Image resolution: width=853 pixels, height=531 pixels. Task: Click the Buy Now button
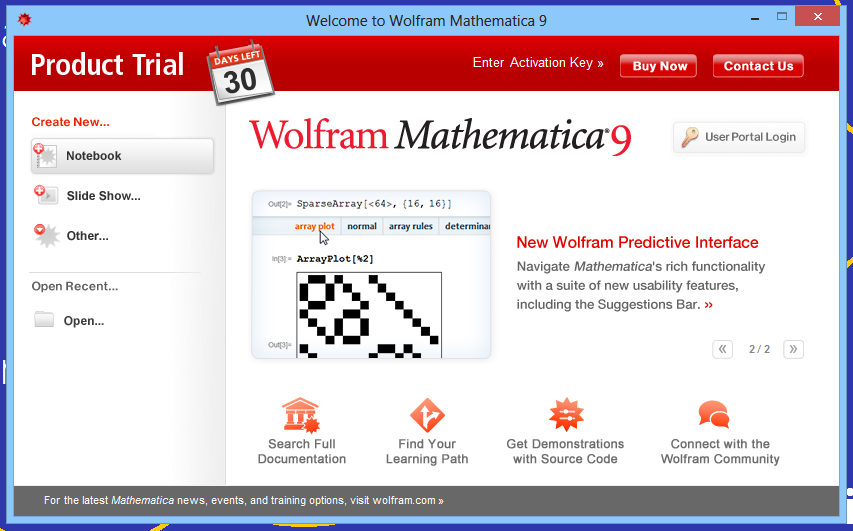[659, 66]
